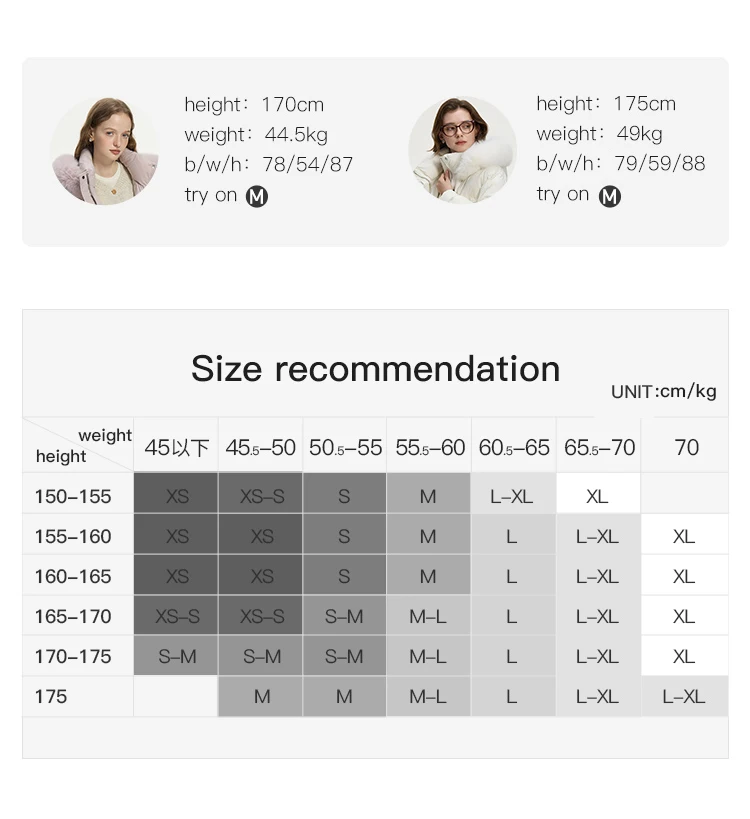The width and height of the screenshot is (750, 819).
Task: Click the M size badge for 170cm model
Action: click(257, 196)
